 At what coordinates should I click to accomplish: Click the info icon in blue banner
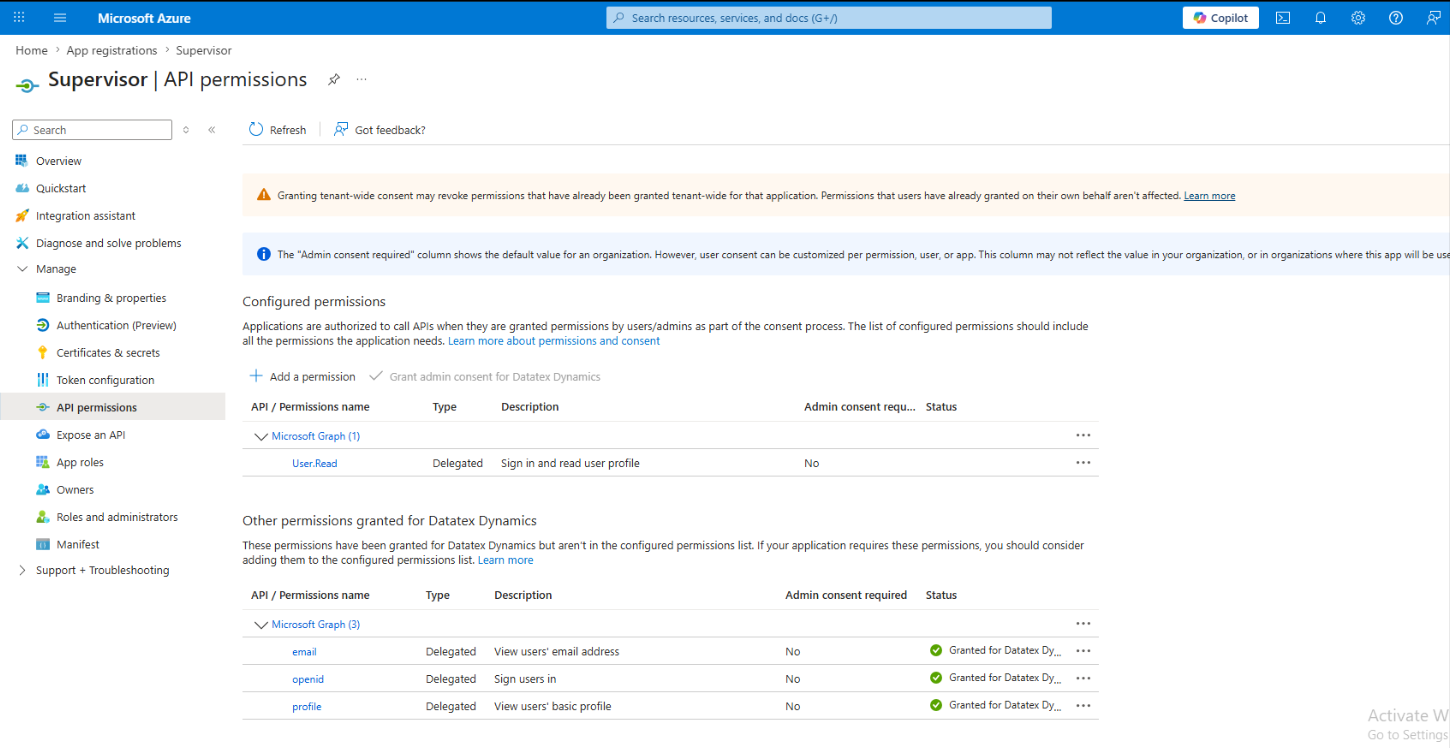pyautogui.click(x=264, y=255)
